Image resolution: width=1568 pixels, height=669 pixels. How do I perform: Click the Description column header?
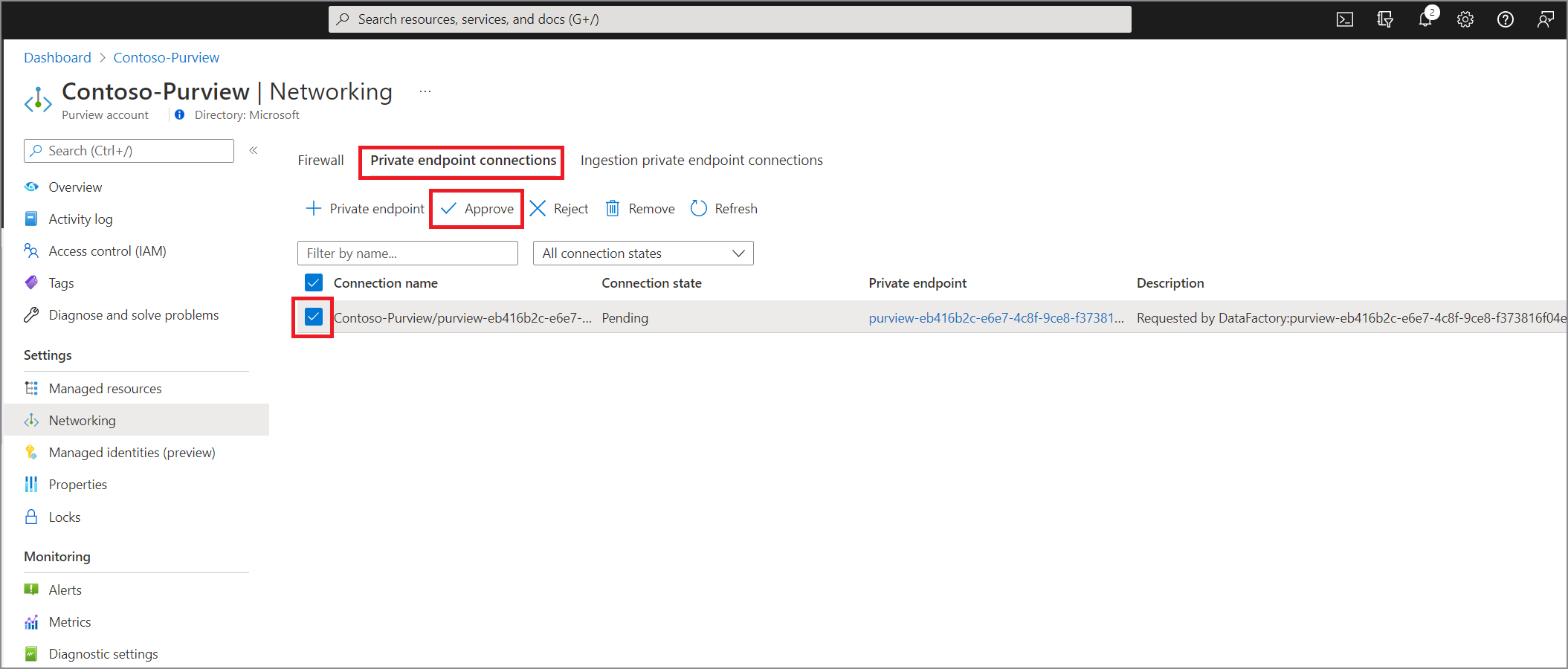tap(1170, 282)
